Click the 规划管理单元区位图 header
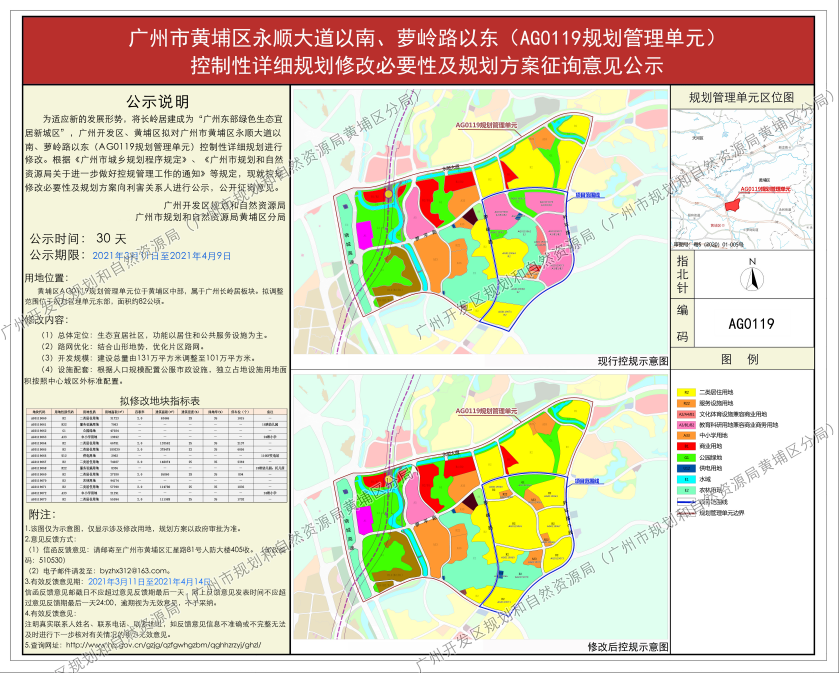 tap(742, 98)
